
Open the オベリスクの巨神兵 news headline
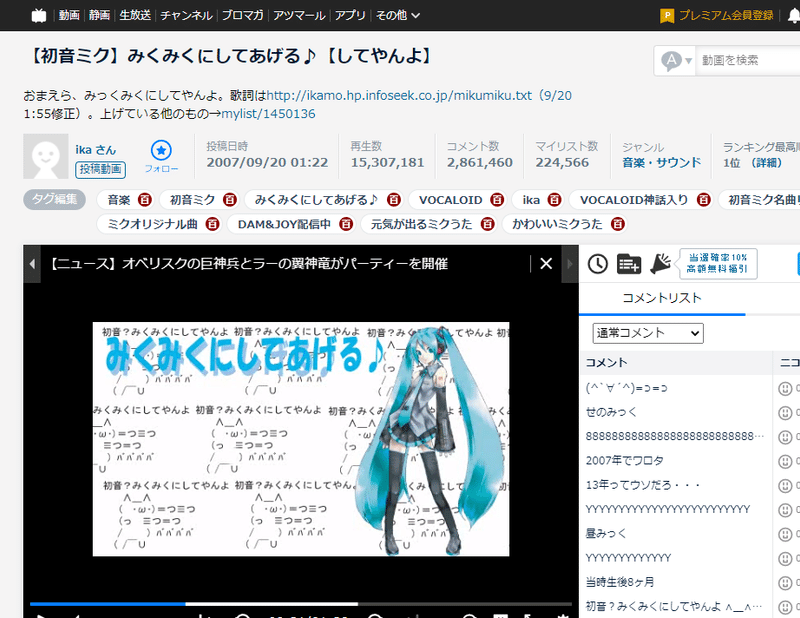pos(248,264)
